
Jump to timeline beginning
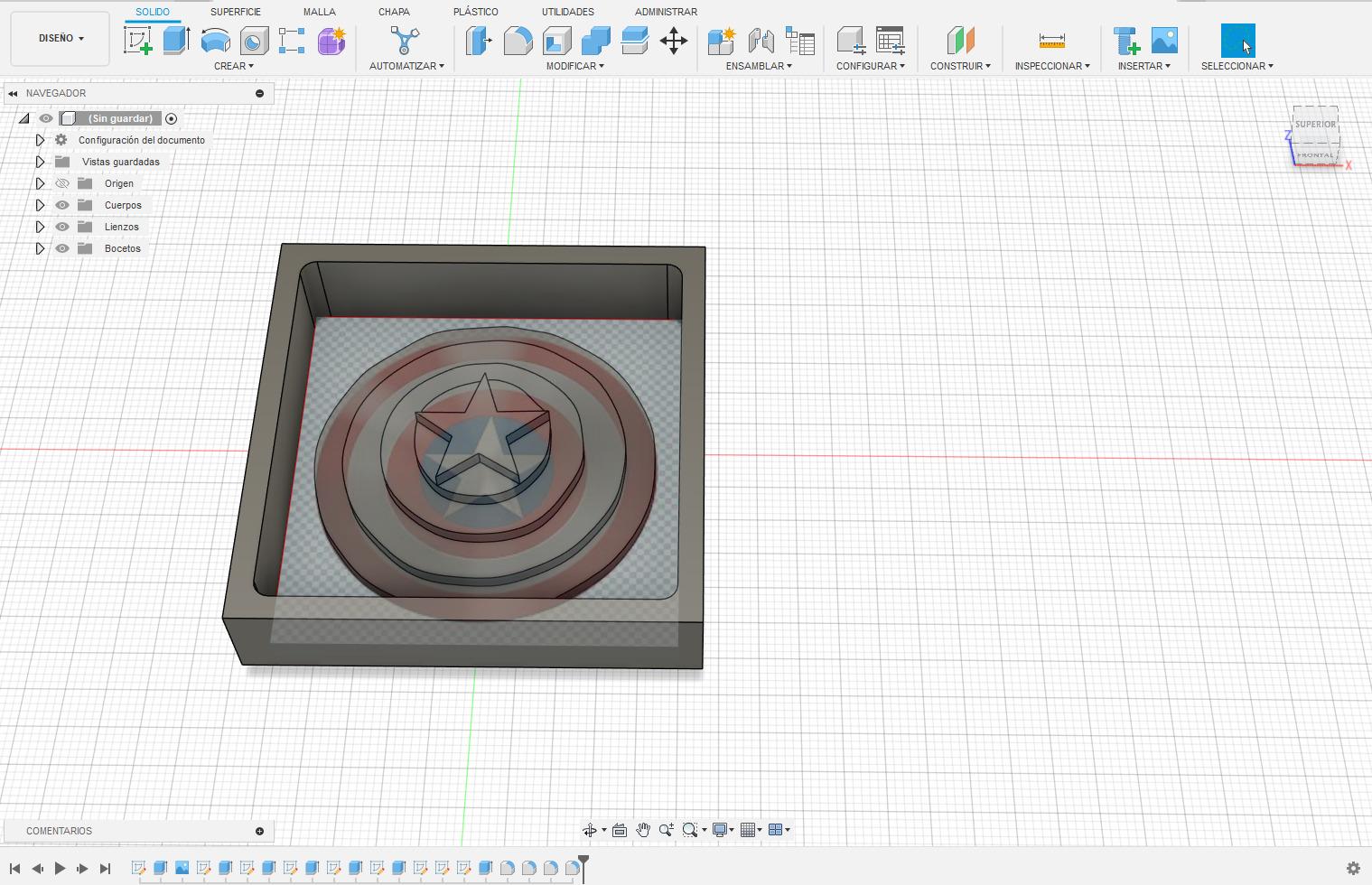15,869
